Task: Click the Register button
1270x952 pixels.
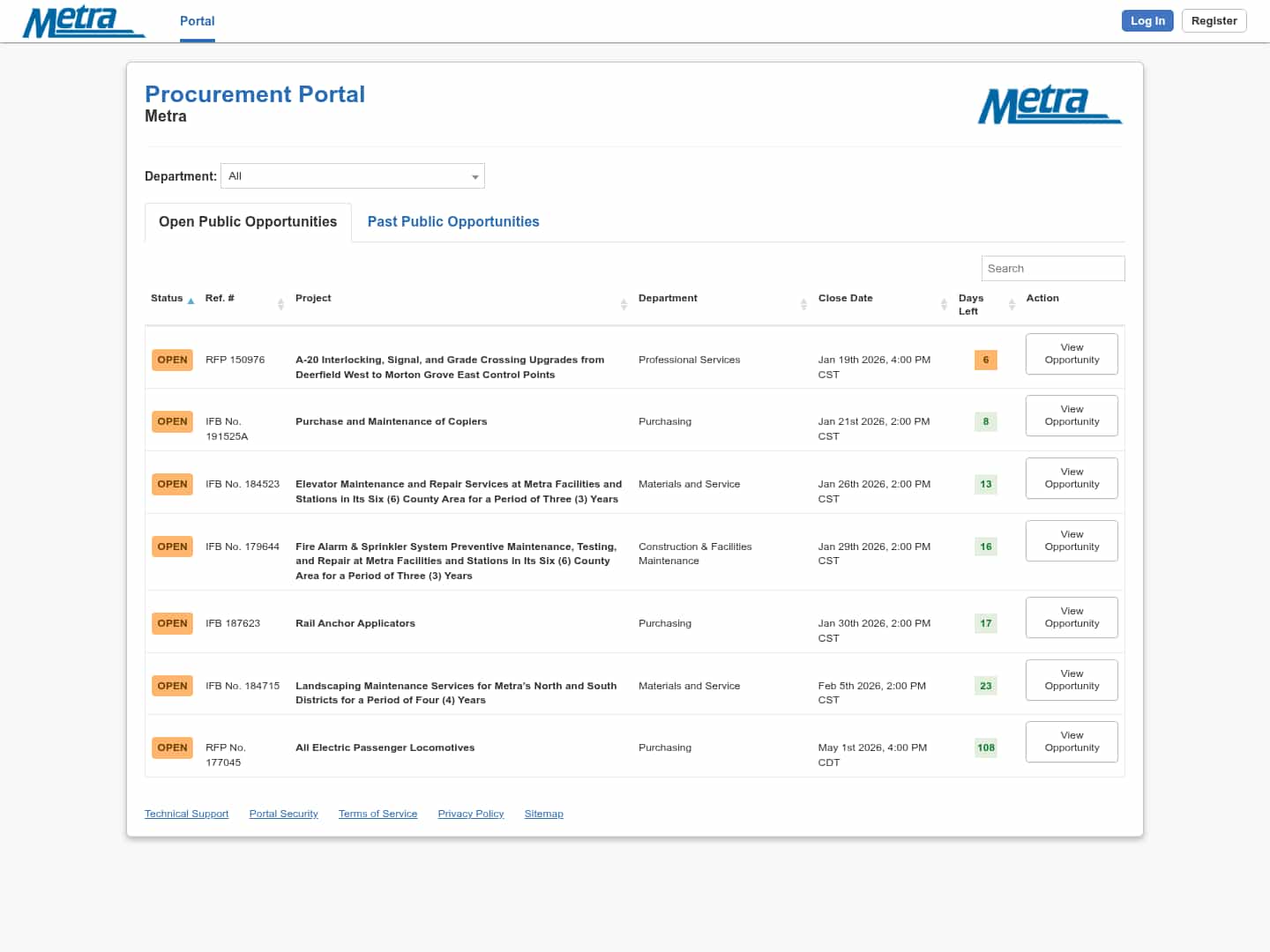Action: pos(1214,21)
